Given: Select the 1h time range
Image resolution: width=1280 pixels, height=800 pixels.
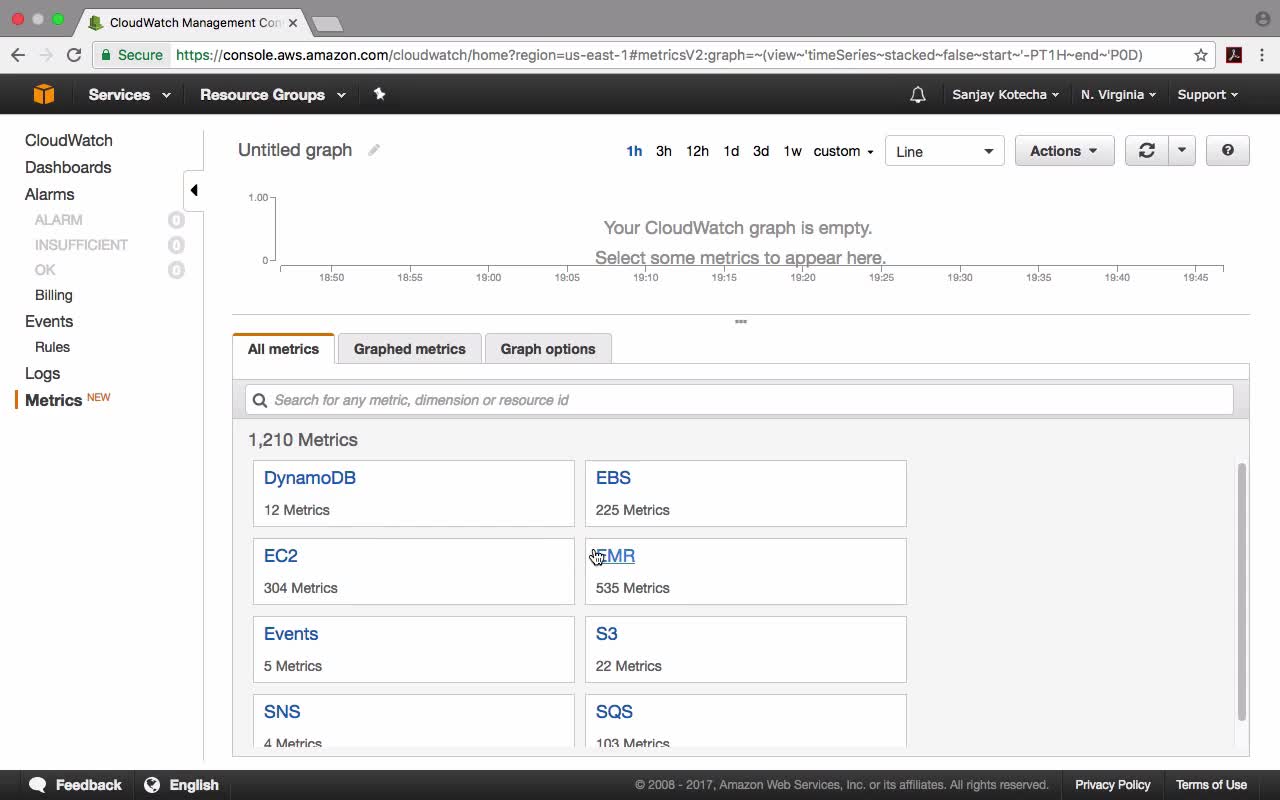Looking at the screenshot, I should coord(634,151).
